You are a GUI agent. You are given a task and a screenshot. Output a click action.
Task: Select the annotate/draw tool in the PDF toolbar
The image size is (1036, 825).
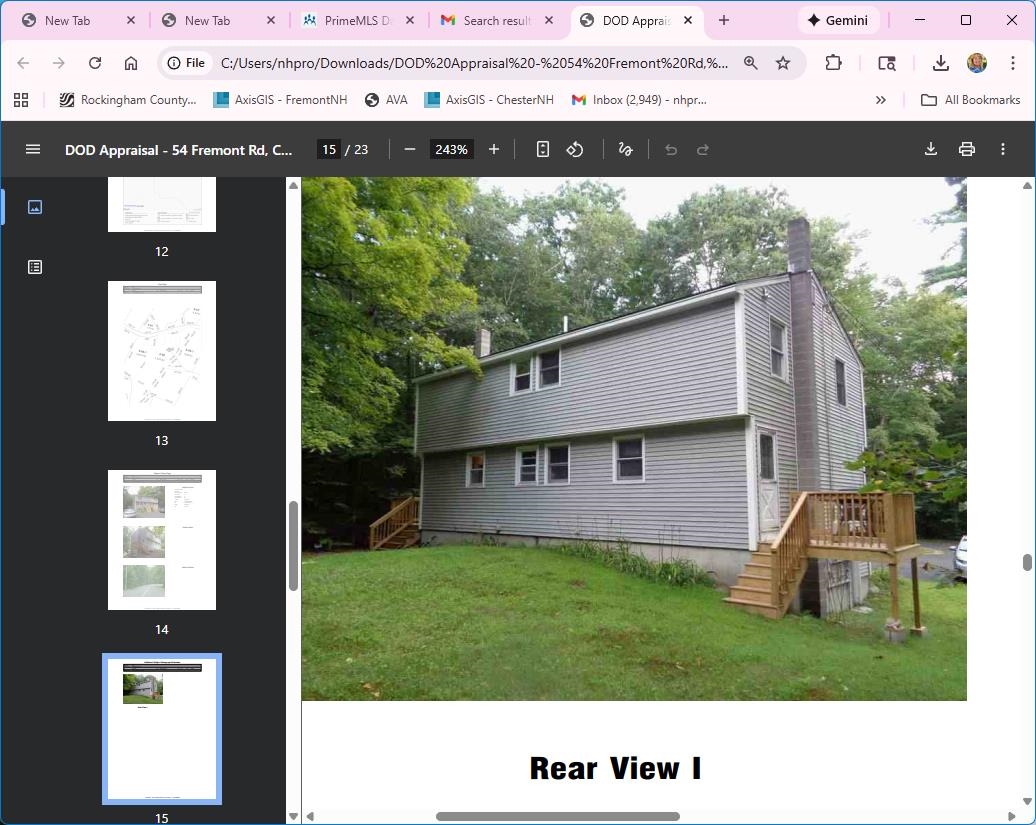point(625,149)
